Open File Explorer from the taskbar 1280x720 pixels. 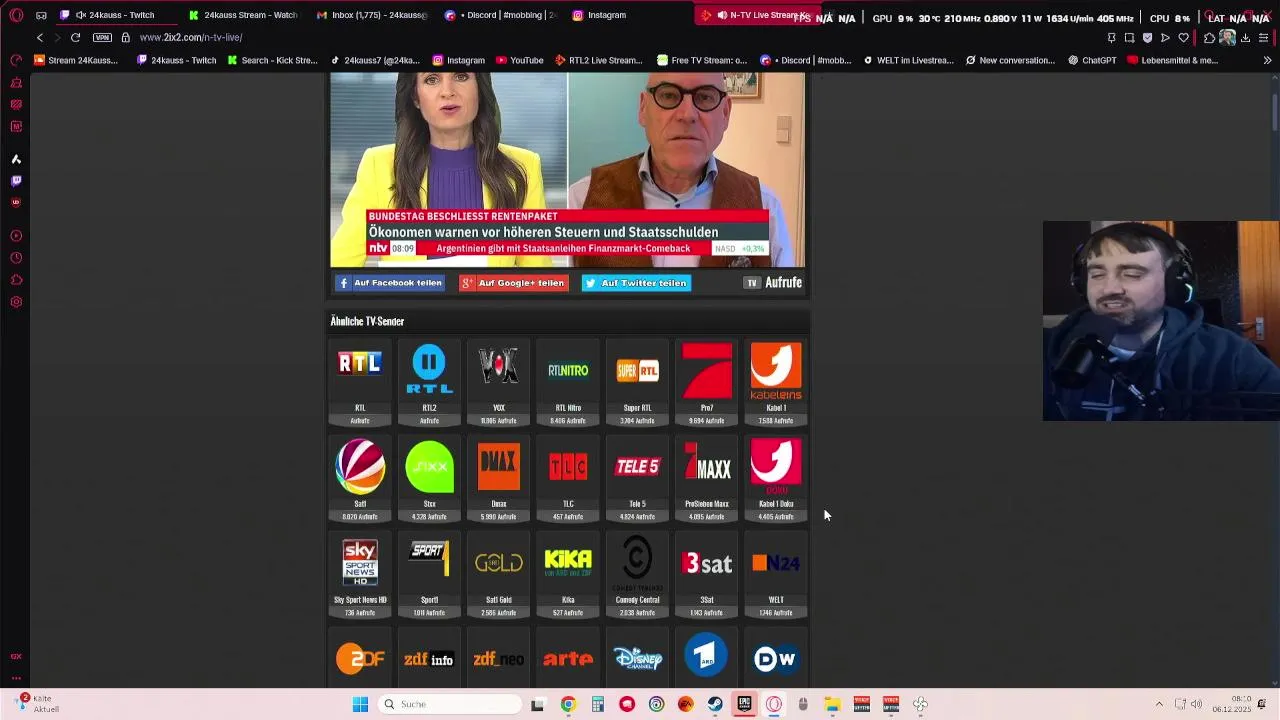point(832,704)
